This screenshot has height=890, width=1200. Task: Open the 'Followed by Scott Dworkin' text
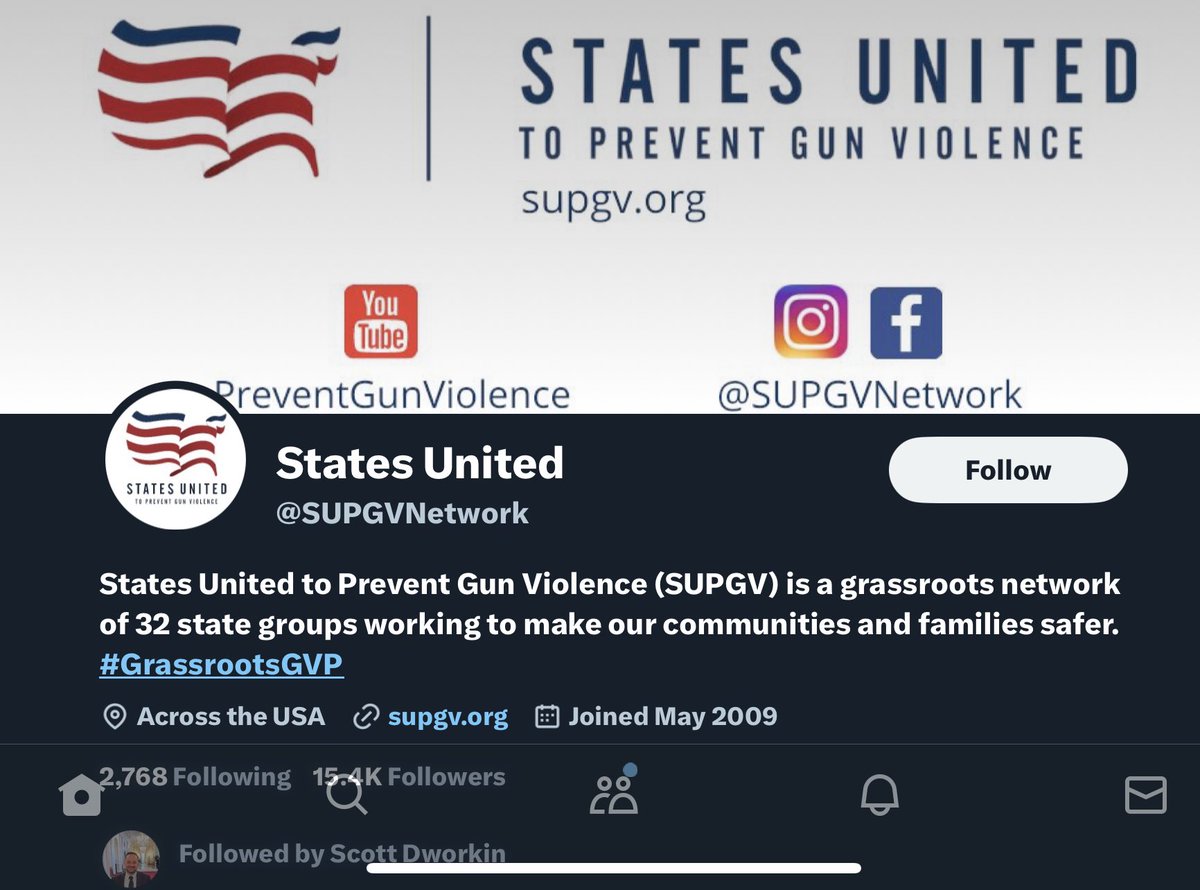click(342, 854)
